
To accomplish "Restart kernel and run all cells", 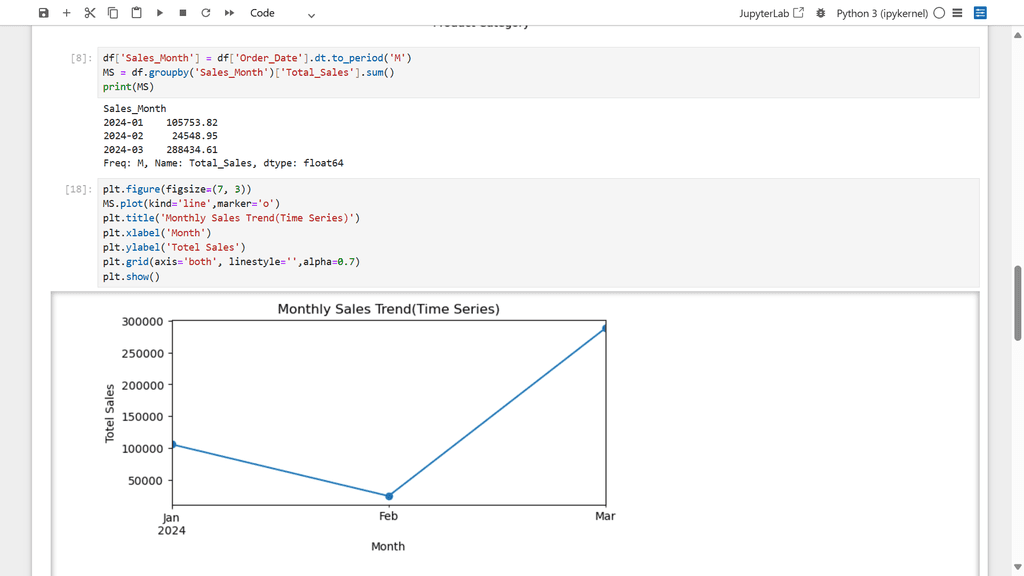I will 230,13.
